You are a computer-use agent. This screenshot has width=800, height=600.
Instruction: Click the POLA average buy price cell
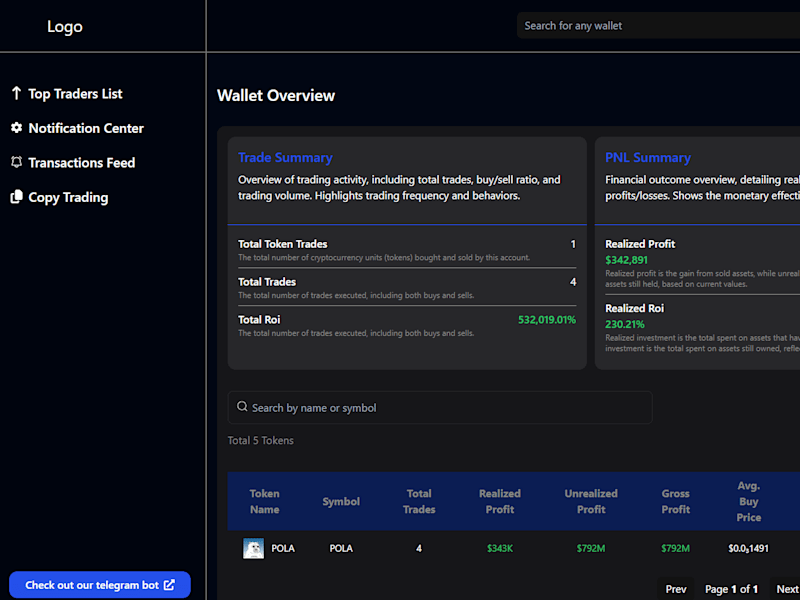pos(748,548)
